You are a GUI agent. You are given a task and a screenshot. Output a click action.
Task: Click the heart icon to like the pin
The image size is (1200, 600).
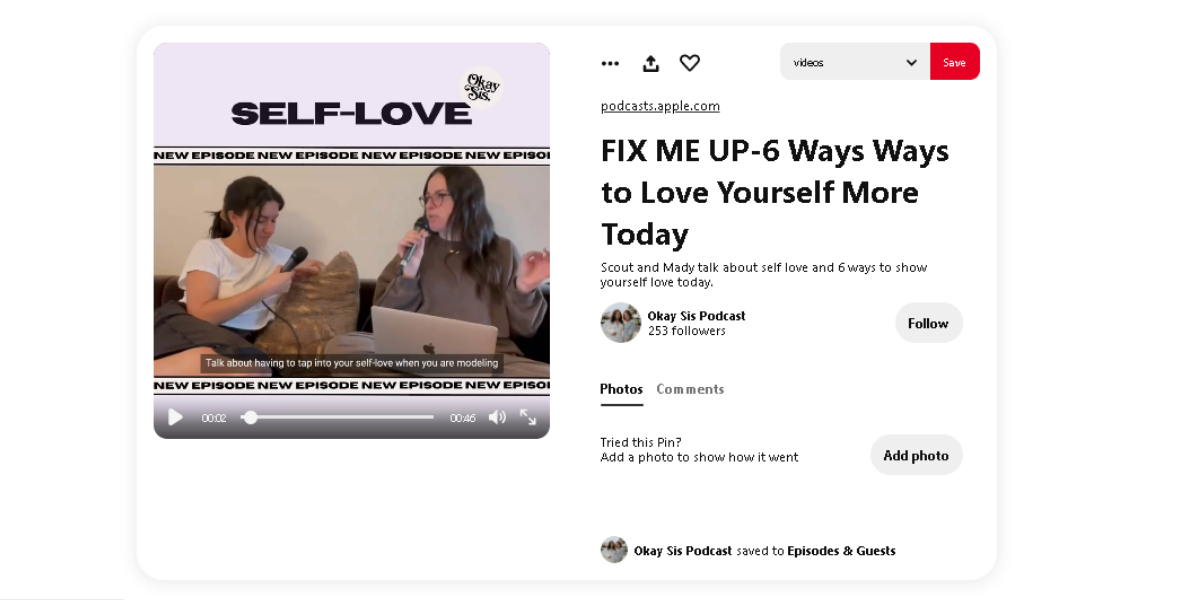[x=690, y=63]
